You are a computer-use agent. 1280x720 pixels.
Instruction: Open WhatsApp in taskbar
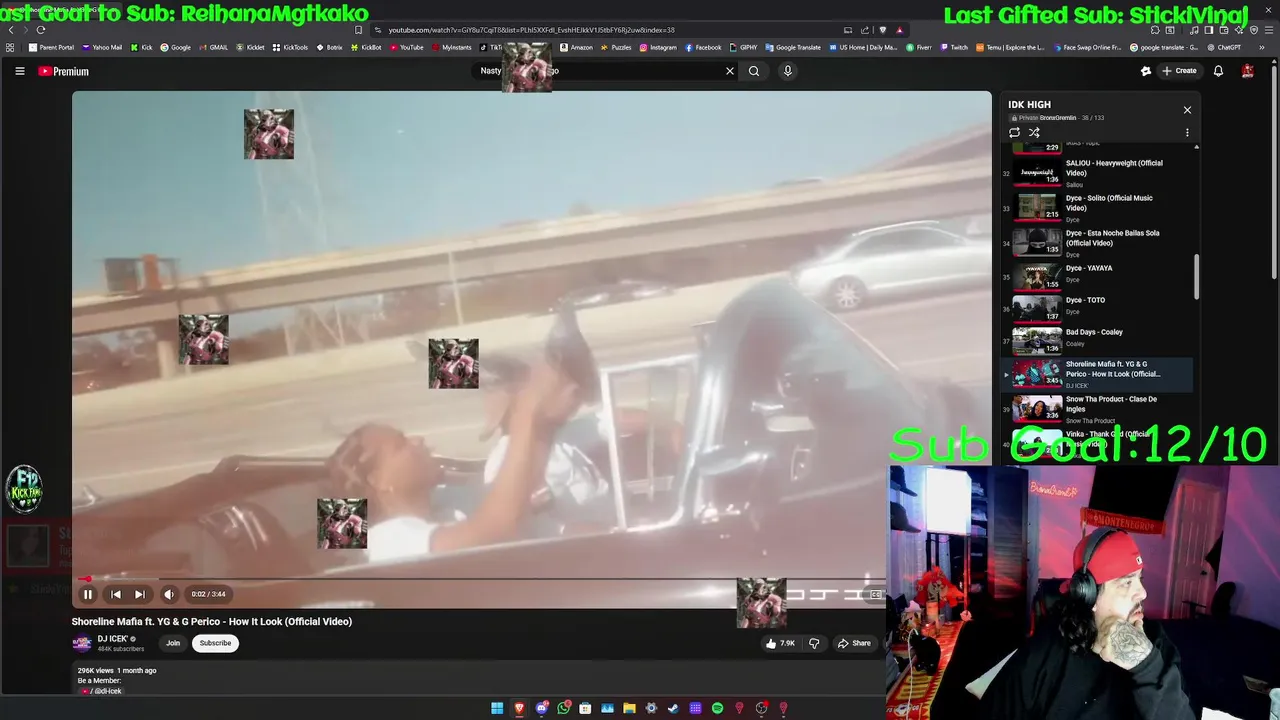[x=563, y=708]
